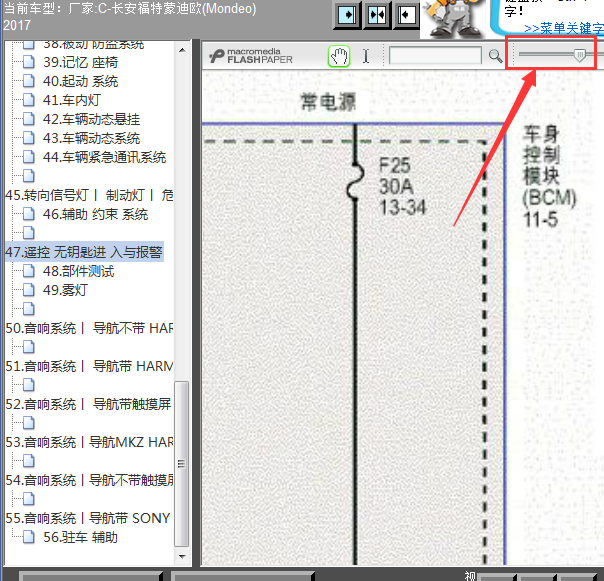Open tree item 53.音响系统 导航MKZ

[89, 442]
